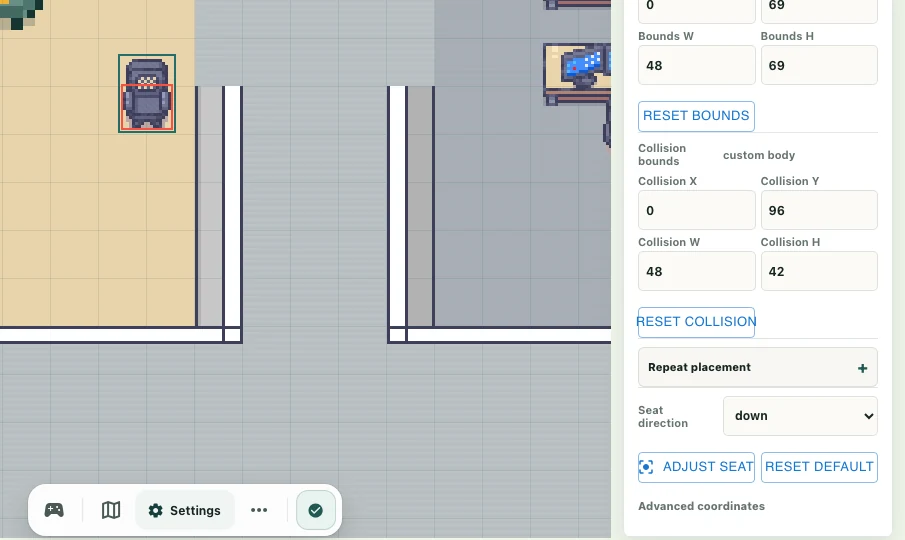Click the RESET COLLISION button
905x540 pixels.
[697, 322]
